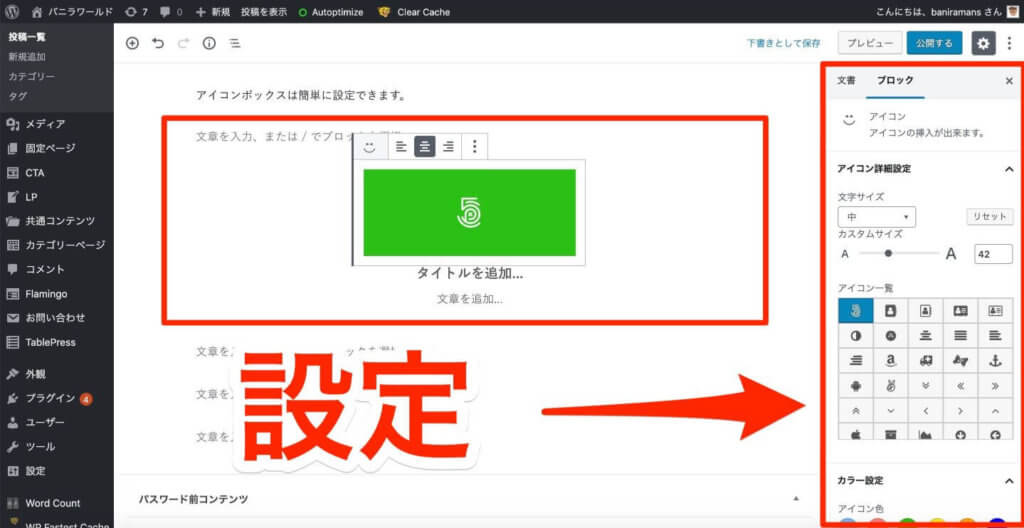Open the 文字サイズ dropdown showing 中
The width and height of the screenshot is (1024, 528).
[876, 217]
